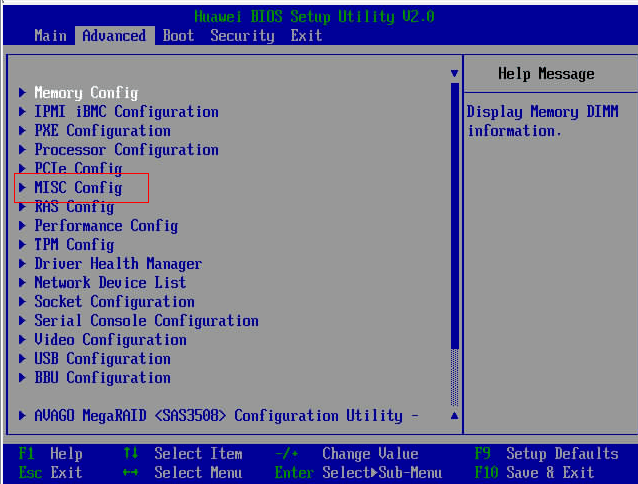Open Driver Health Manager
Image resolution: width=638 pixels, height=484 pixels.
[118, 264]
